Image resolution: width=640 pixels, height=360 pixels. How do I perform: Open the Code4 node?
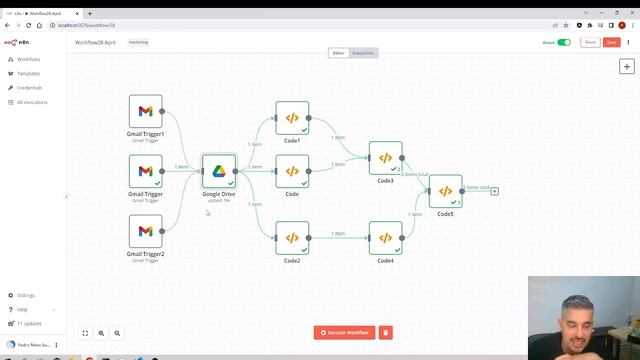point(385,238)
